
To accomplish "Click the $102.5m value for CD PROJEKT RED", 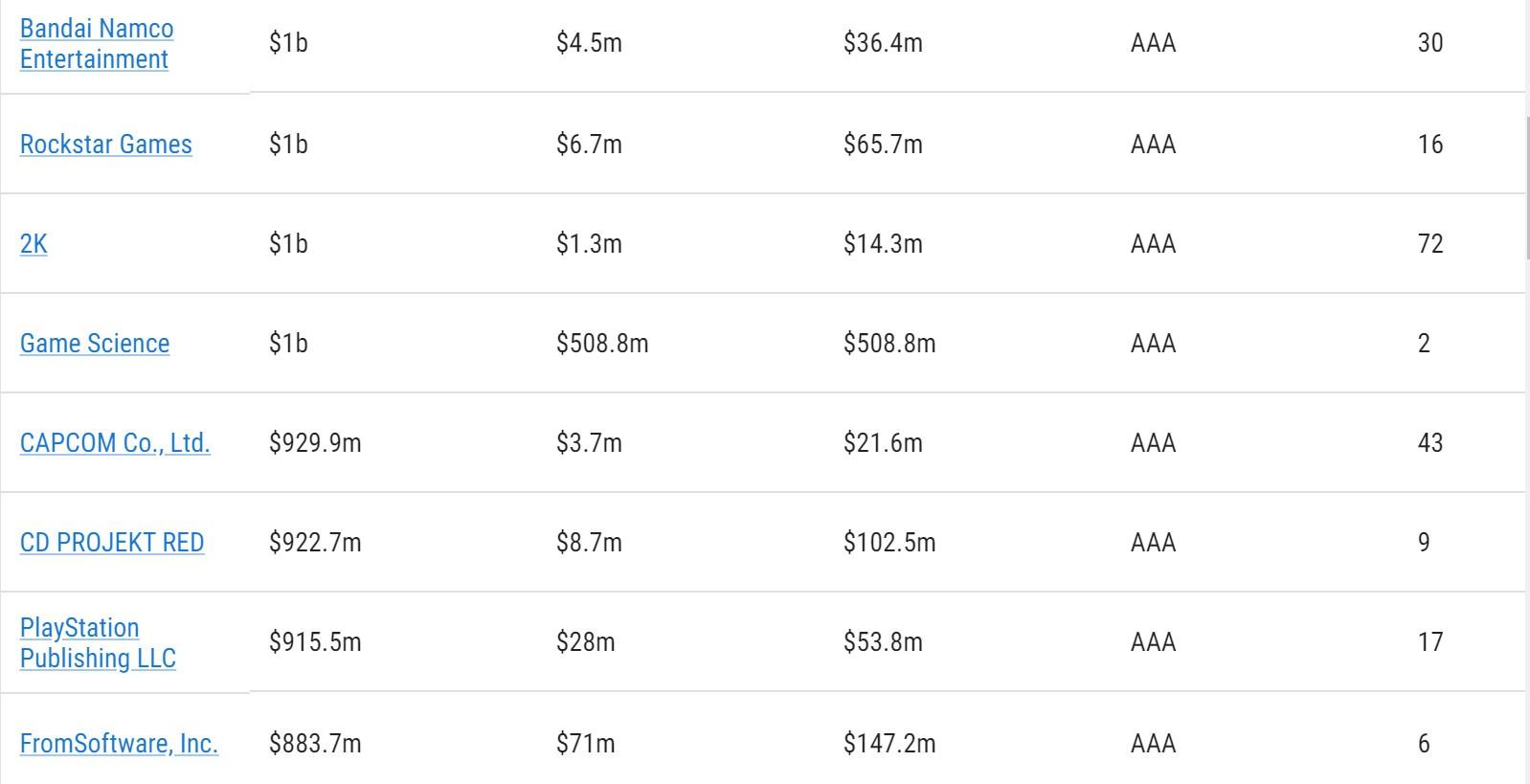I will pos(889,543).
